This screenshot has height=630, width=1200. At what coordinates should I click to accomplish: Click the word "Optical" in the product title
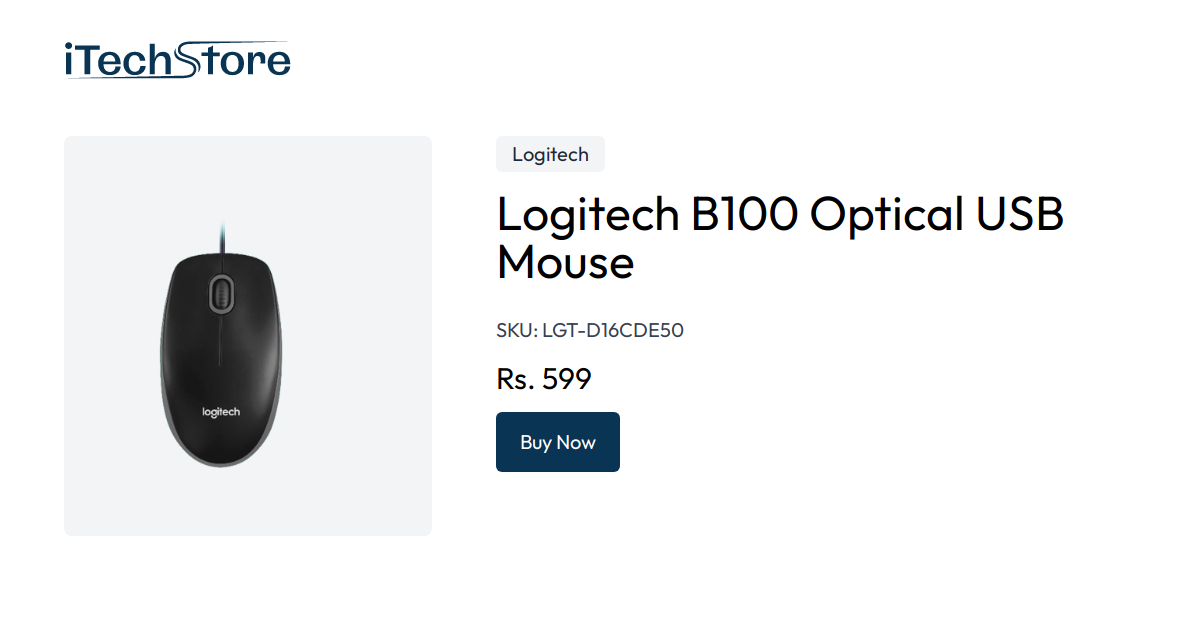pos(883,216)
